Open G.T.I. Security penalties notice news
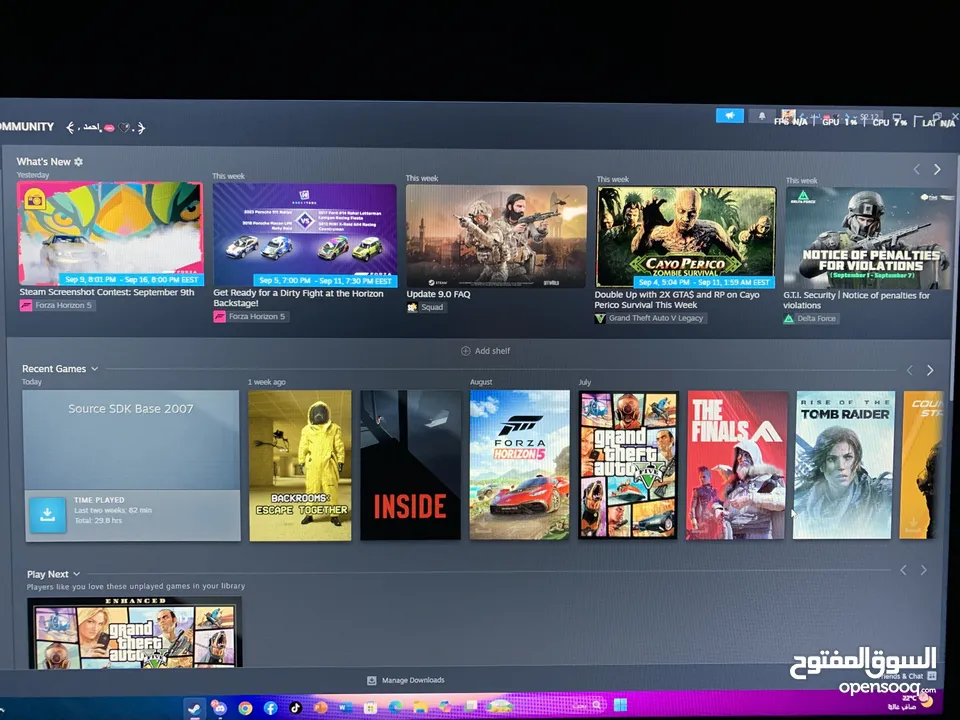960x720 pixels. coord(856,300)
